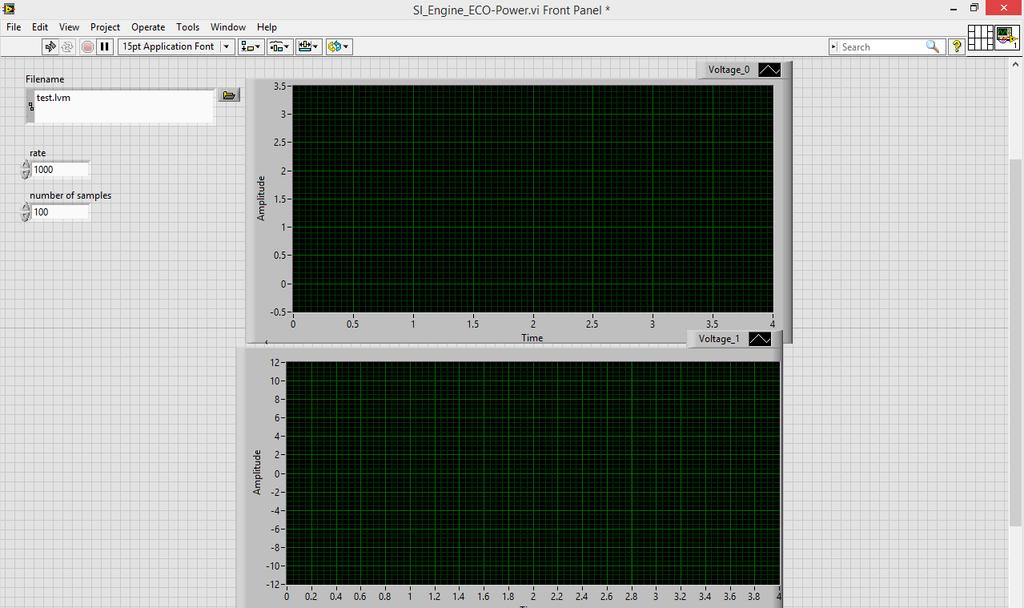1024x608 pixels.
Task: Click the LabVIEW window icon in title bar
Action: [x=8, y=8]
